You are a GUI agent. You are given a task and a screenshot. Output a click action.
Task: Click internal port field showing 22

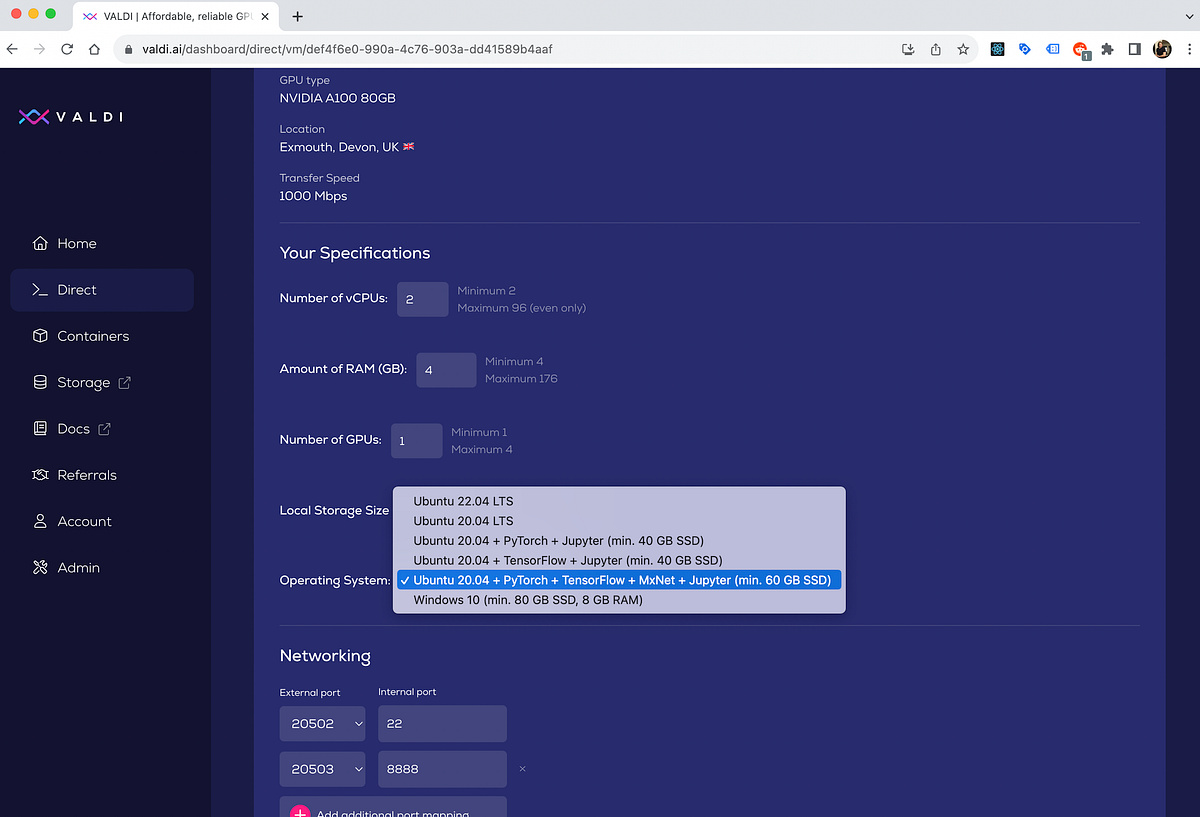pyautogui.click(x=442, y=723)
